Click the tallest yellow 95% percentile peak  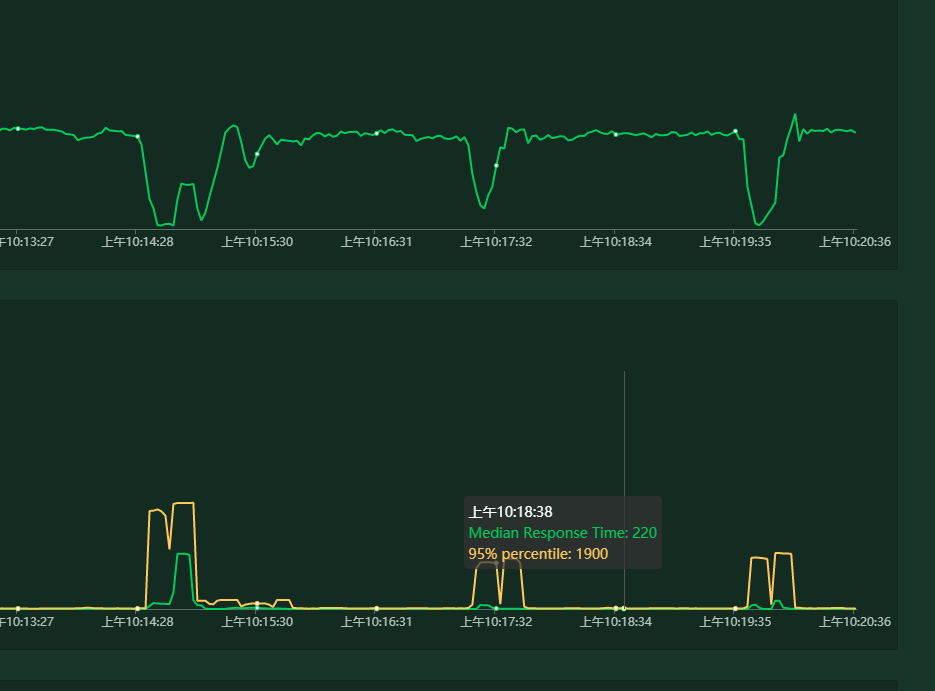(x=183, y=503)
